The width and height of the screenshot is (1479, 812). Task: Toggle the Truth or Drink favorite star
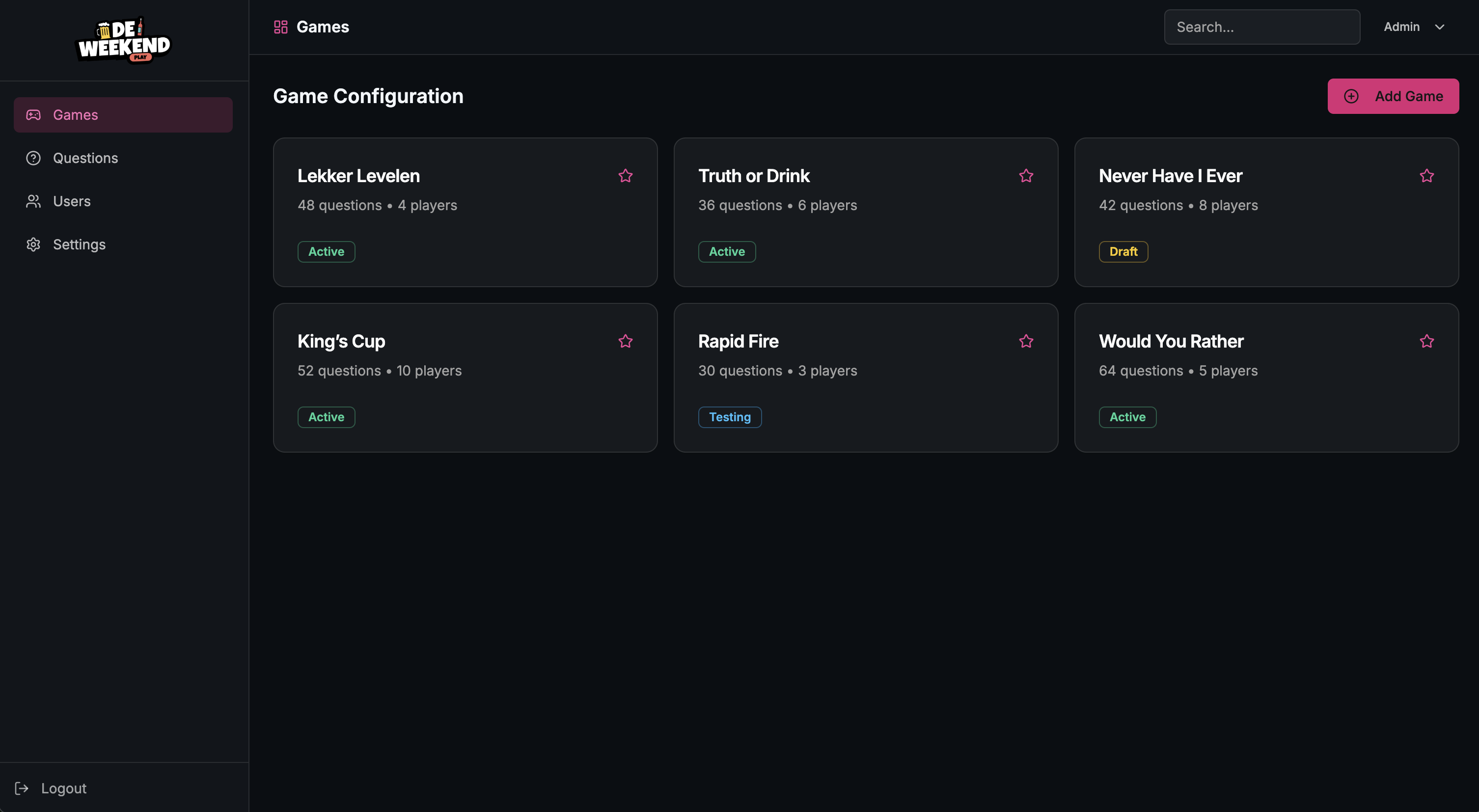click(x=1026, y=176)
